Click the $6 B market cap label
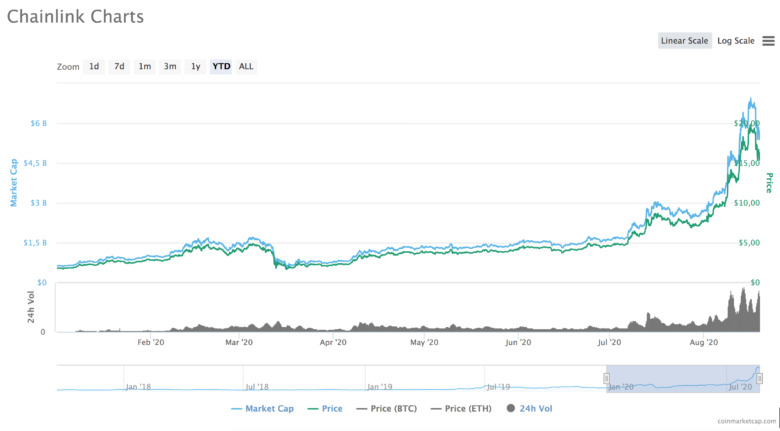The image size is (780, 431). pyautogui.click(x=38, y=123)
